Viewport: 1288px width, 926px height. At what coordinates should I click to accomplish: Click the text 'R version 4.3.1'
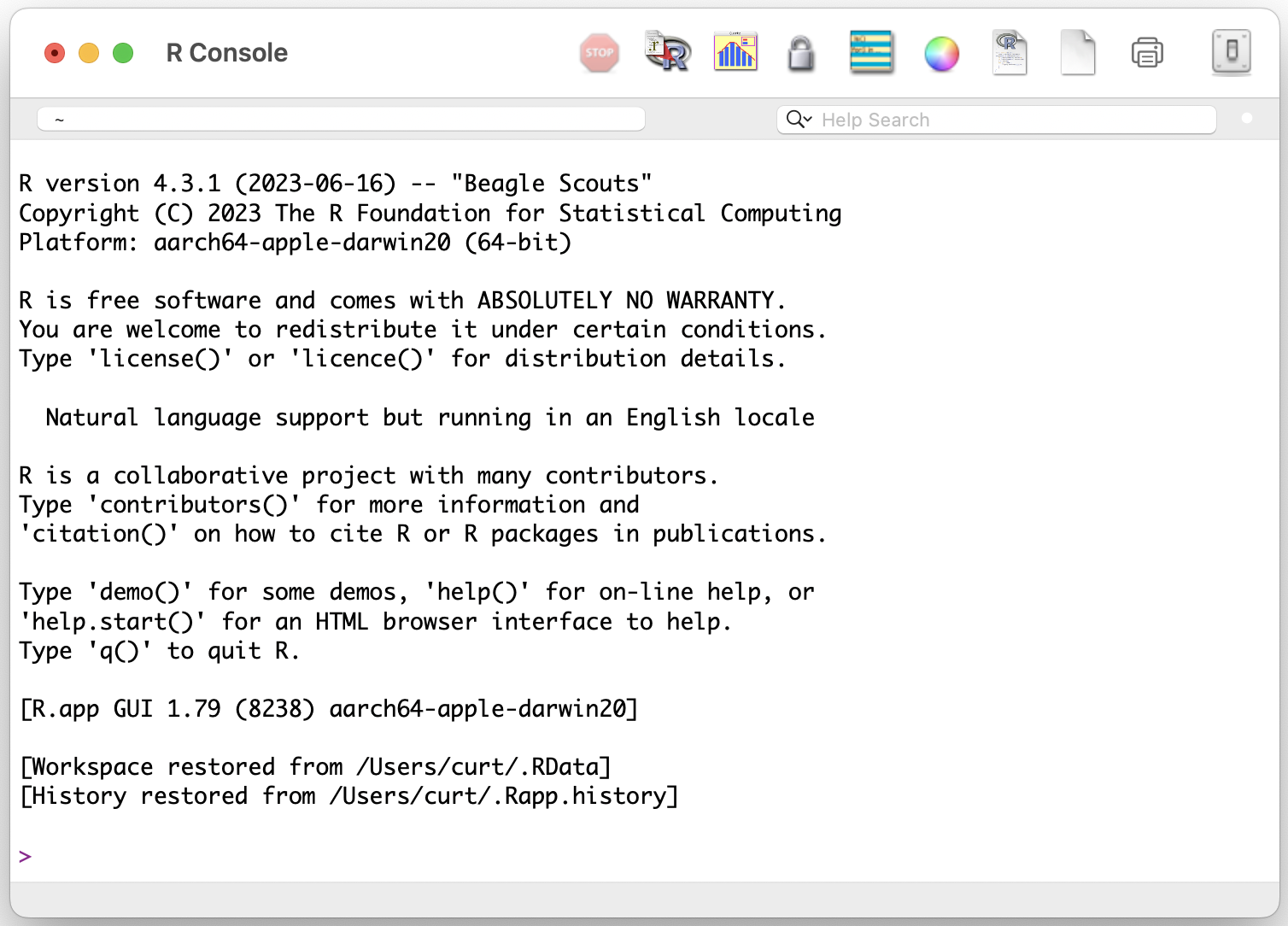point(120,184)
